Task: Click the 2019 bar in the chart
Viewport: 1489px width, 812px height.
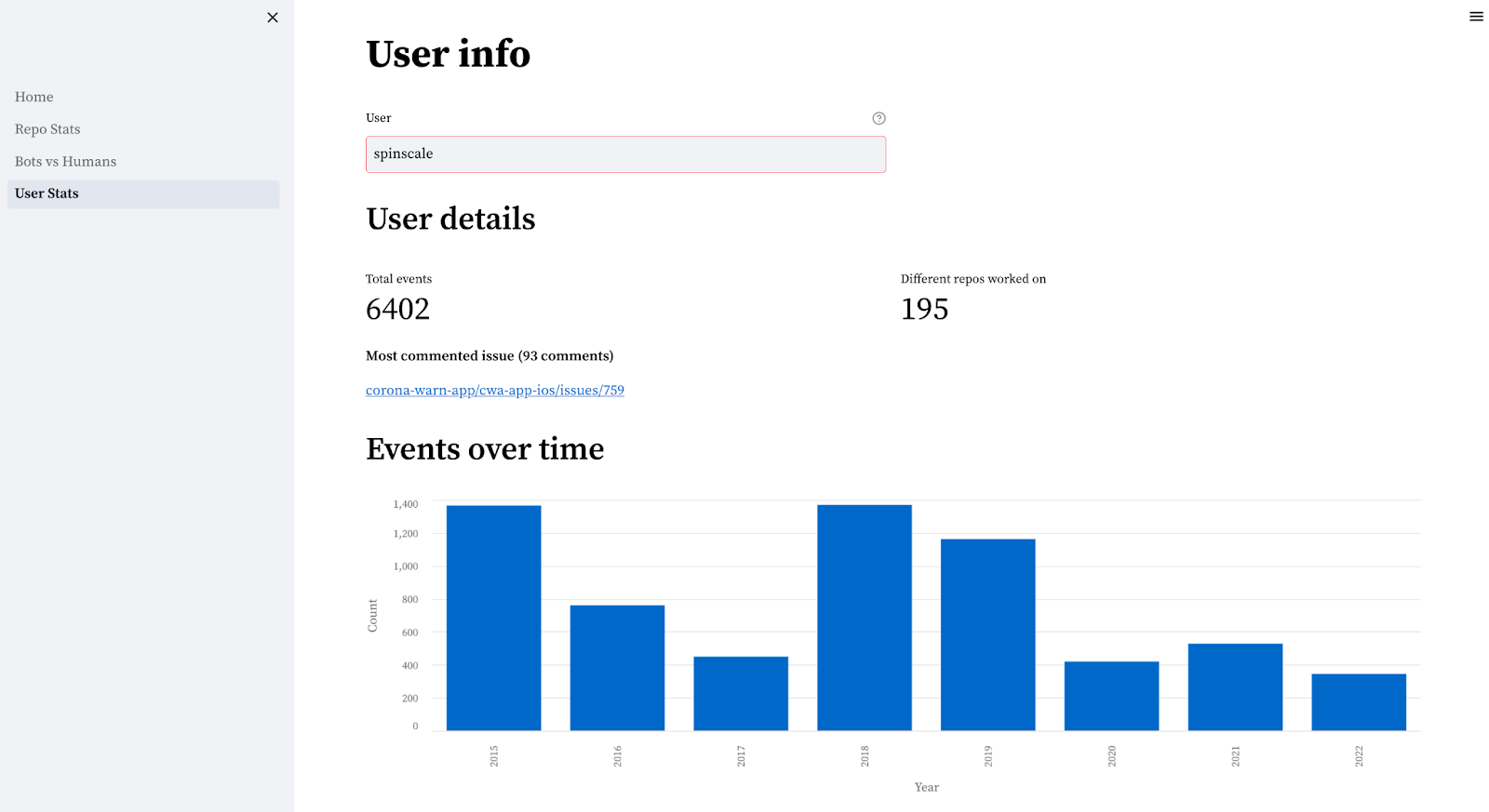Action: point(988,634)
